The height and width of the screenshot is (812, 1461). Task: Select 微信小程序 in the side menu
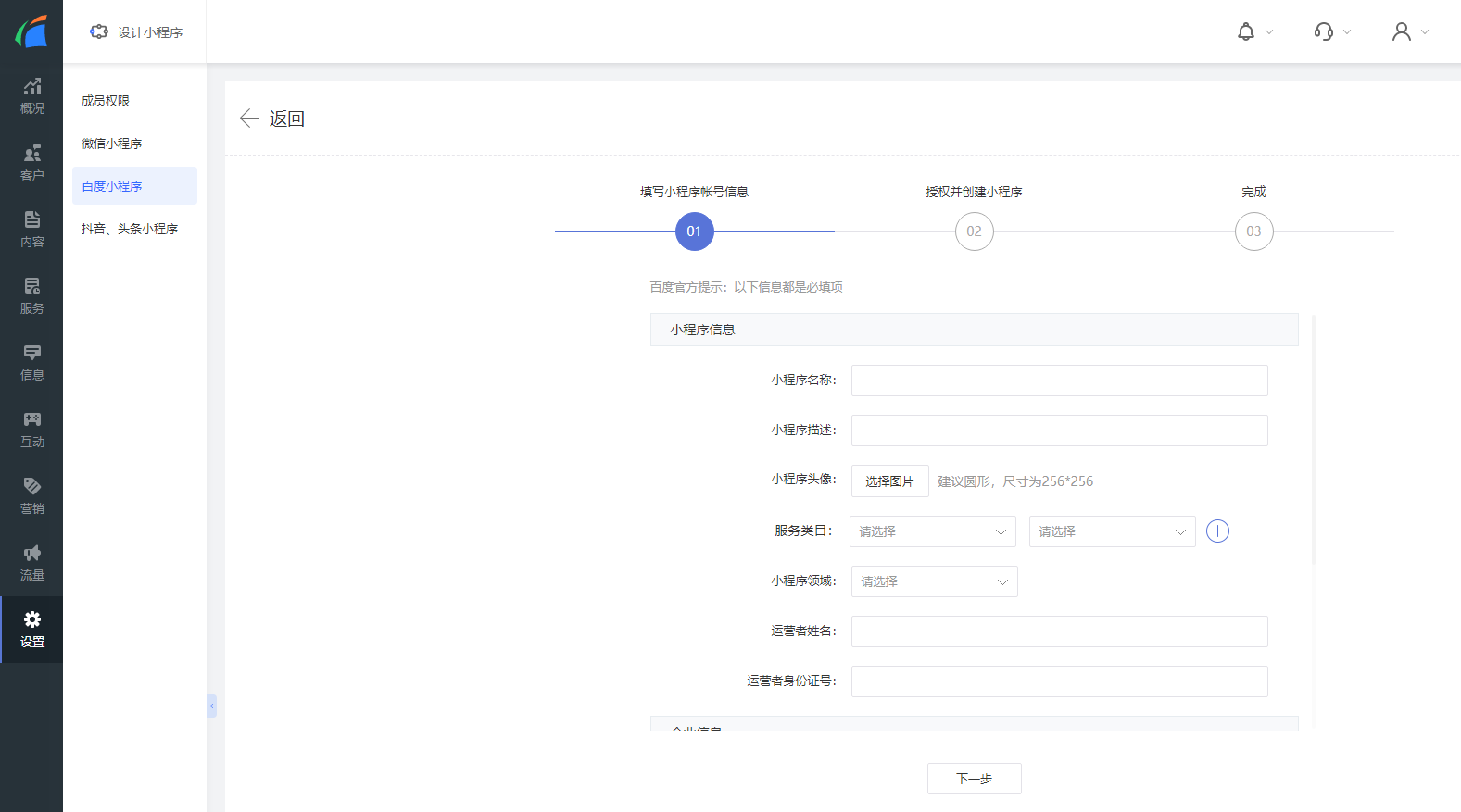click(x=112, y=144)
